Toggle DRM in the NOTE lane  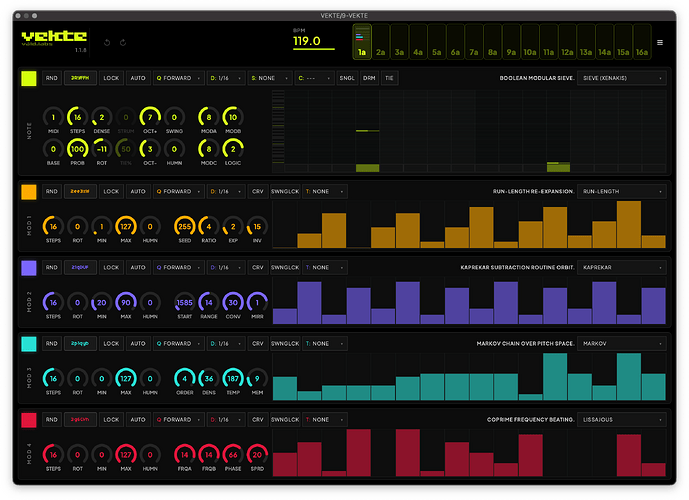pyautogui.click(x=369, y=78)
